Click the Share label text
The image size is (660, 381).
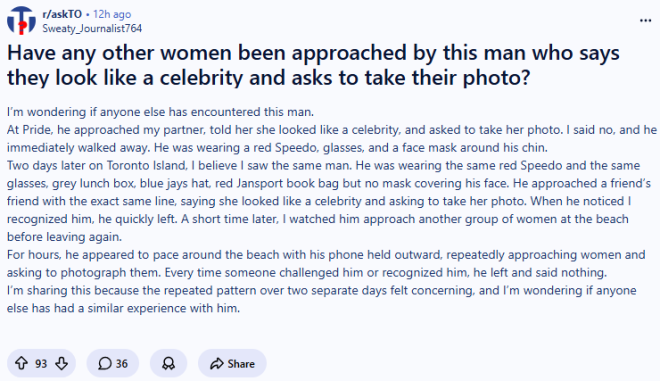pyautogui.click(x=241, y=363)
